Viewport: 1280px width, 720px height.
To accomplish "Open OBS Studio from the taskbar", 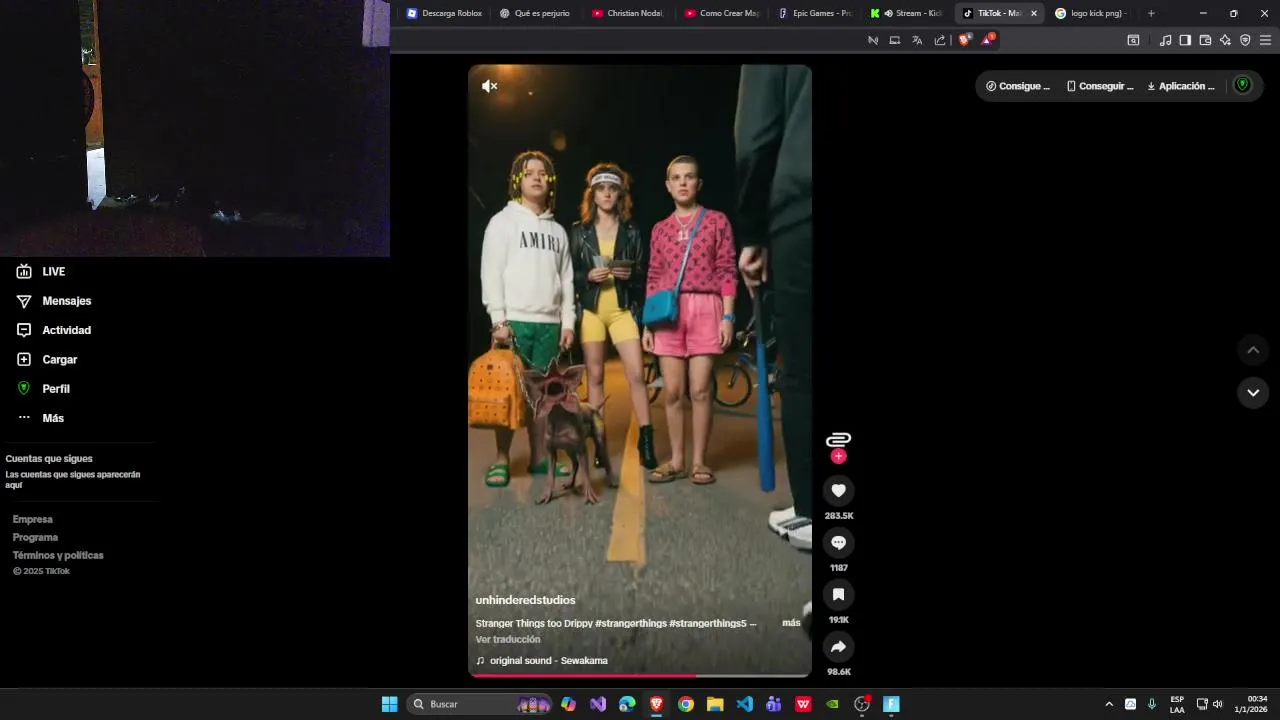I will pyautogui.click(x=862, y=704).
